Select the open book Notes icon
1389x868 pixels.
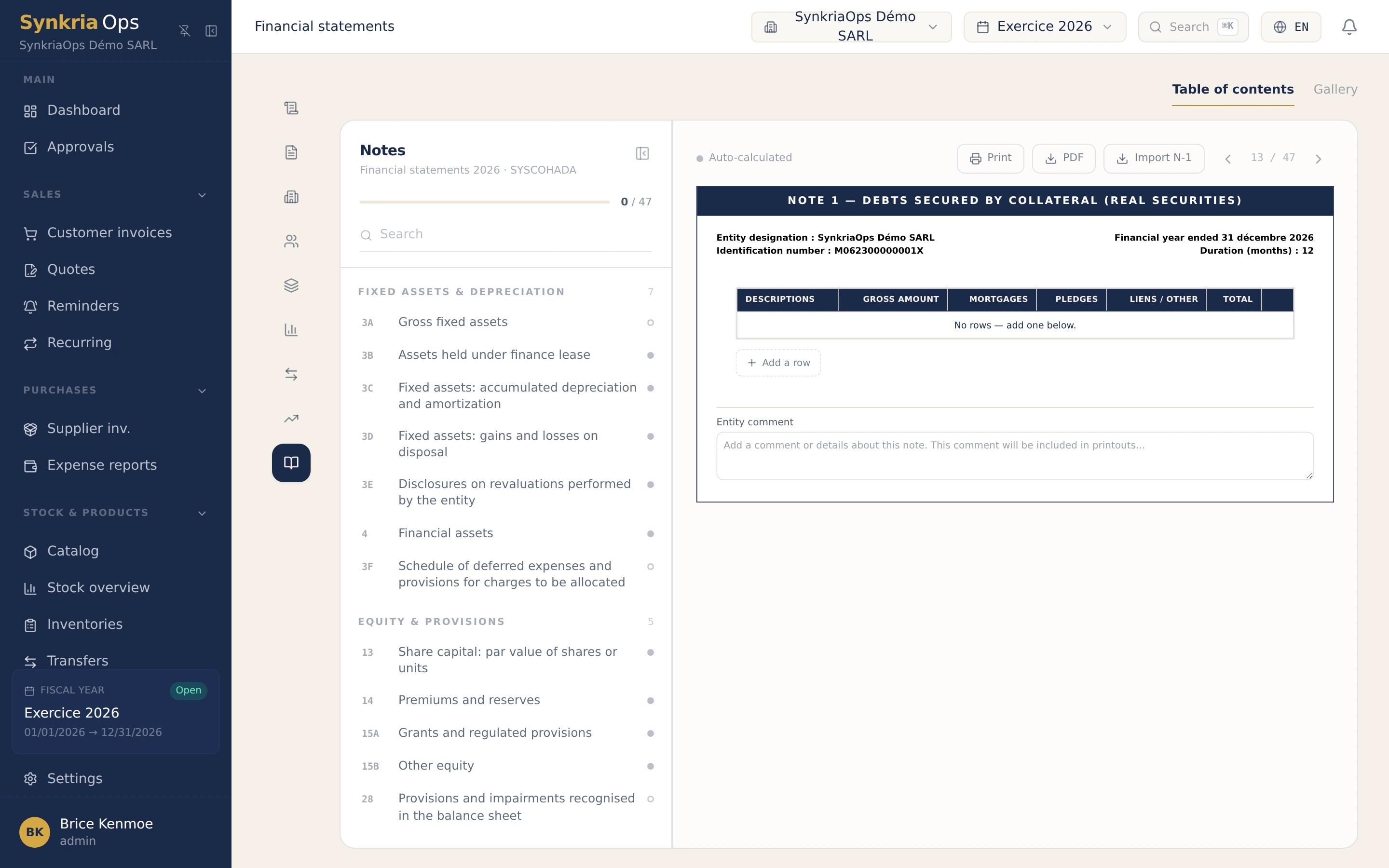point(291,463)
